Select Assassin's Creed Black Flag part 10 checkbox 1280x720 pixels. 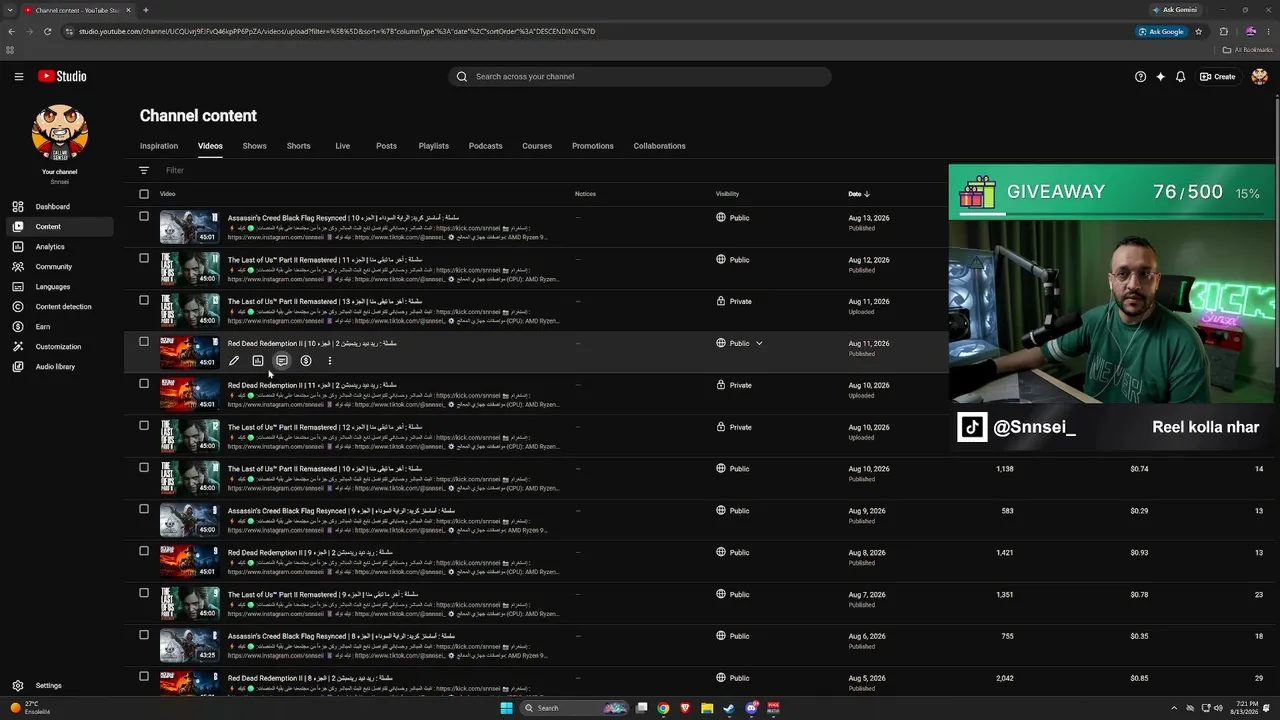144,217
